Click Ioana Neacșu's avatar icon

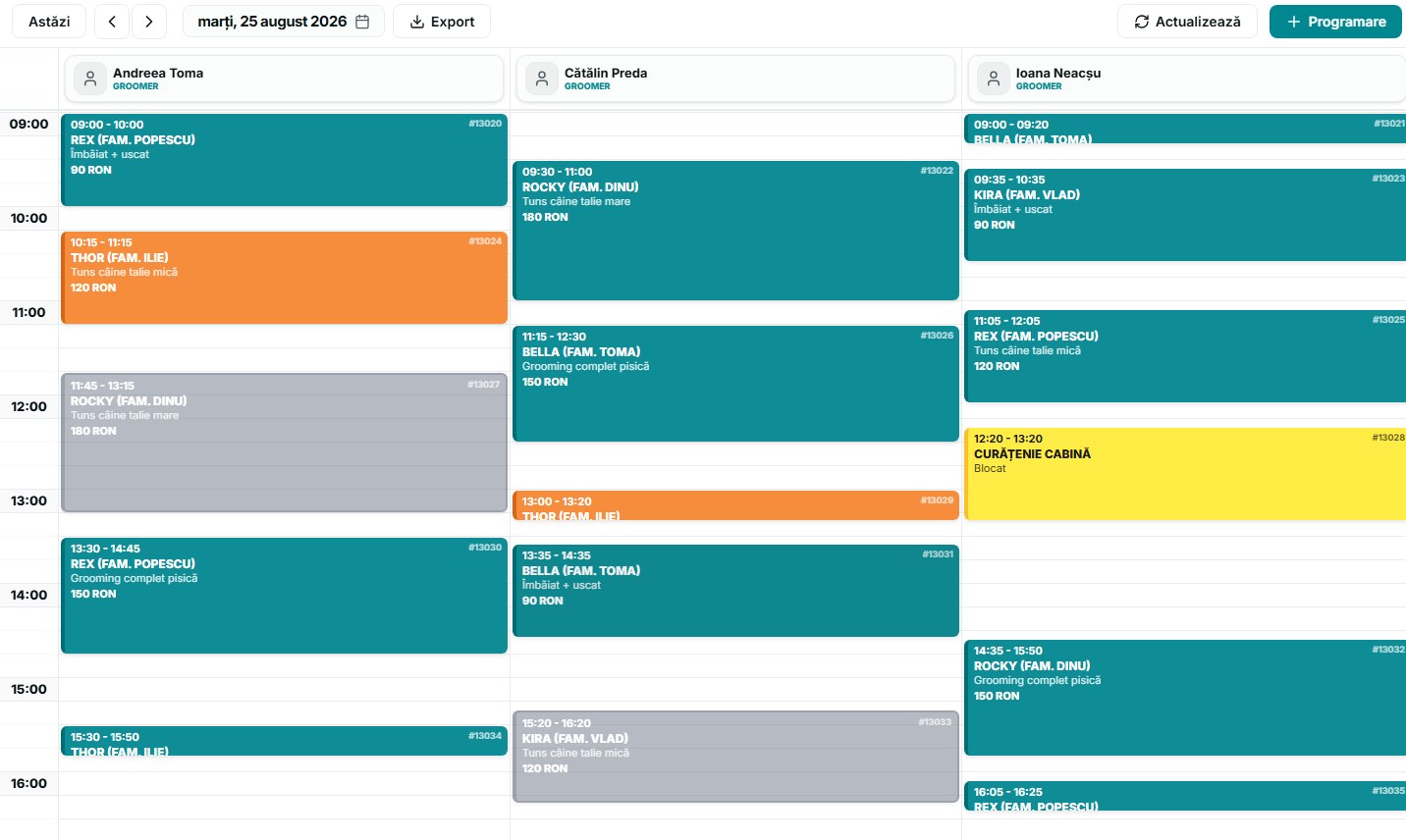tap(994, 79)
